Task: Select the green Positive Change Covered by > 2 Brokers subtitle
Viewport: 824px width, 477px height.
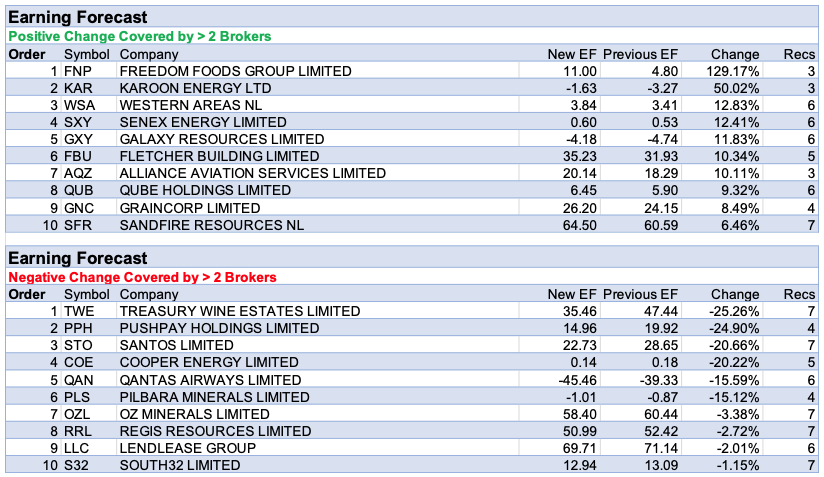Action: (139, 36)
